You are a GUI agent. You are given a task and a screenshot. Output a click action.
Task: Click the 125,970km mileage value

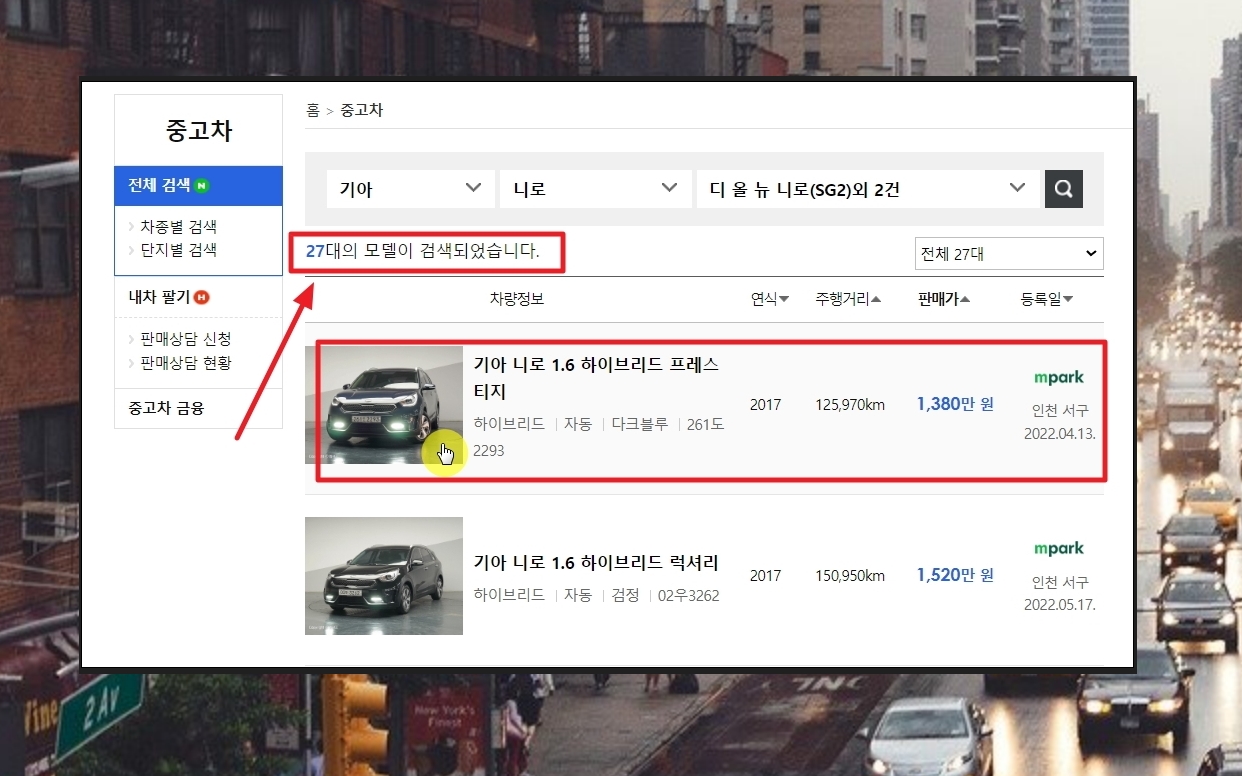[850, 405]
